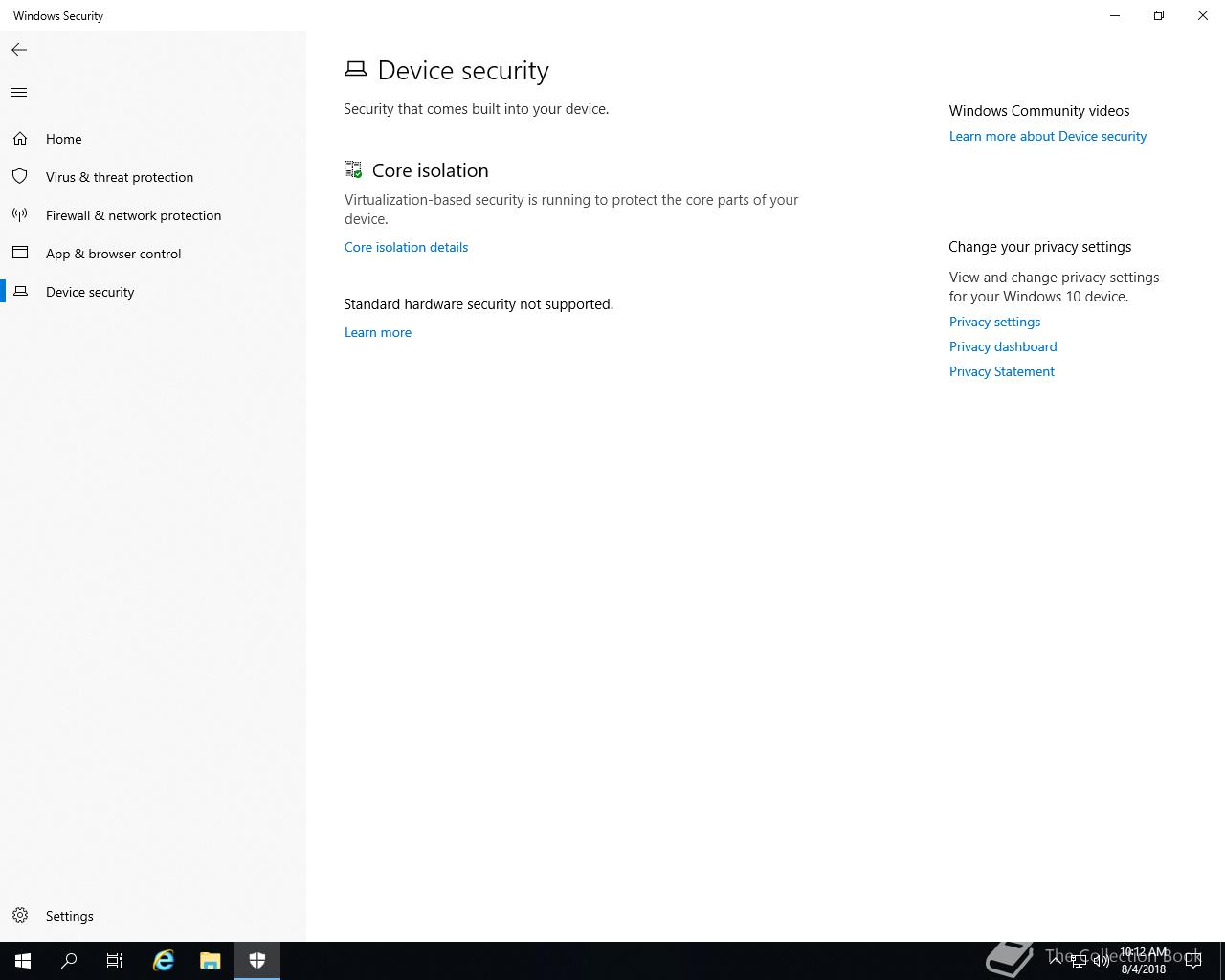
Task: Click the App & browser control window icon
Action: (x=20, y=254)
